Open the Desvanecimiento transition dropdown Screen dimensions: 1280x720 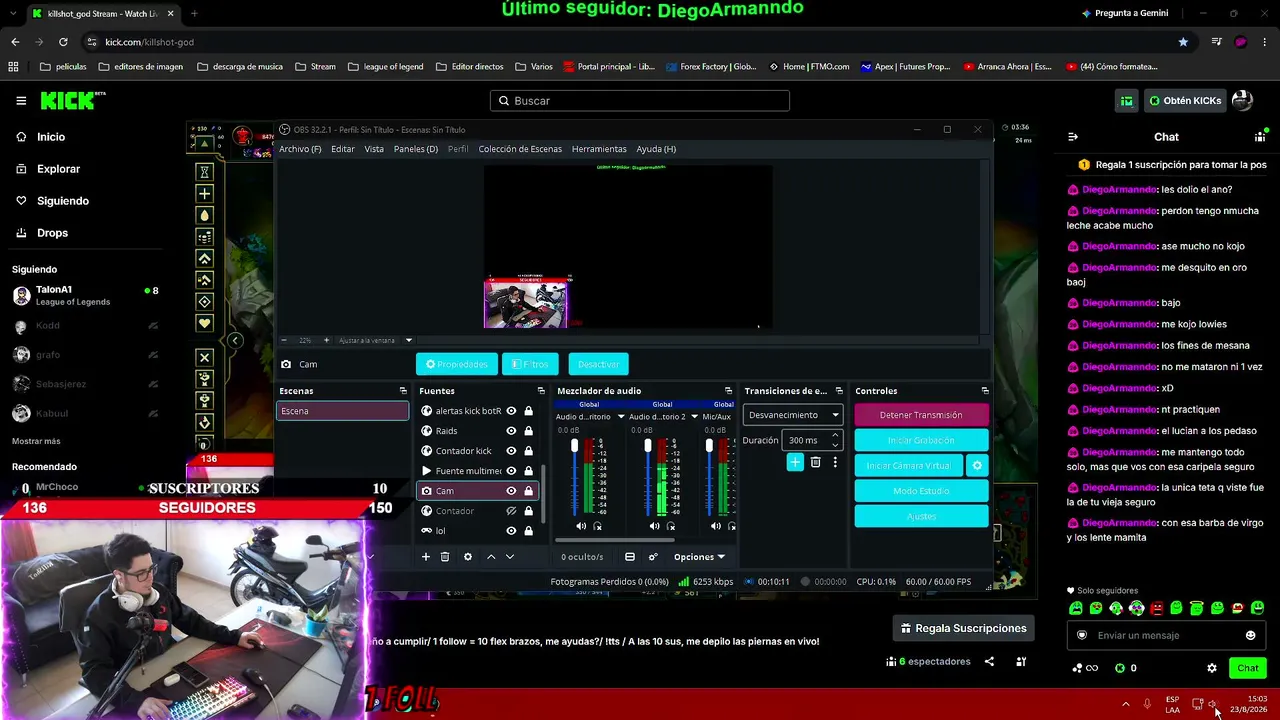(x=794, y=415)
